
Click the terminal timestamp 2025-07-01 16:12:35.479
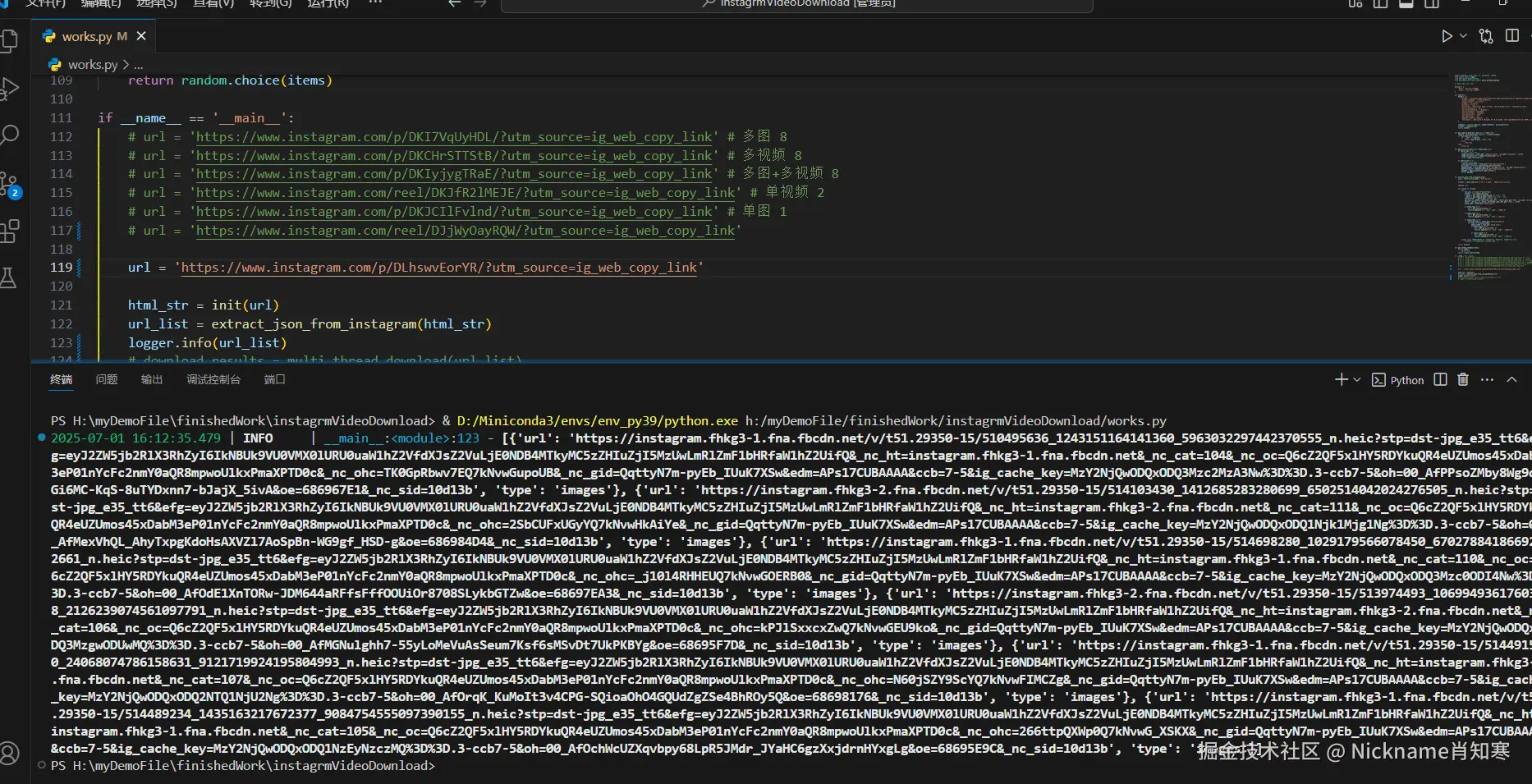135,438
